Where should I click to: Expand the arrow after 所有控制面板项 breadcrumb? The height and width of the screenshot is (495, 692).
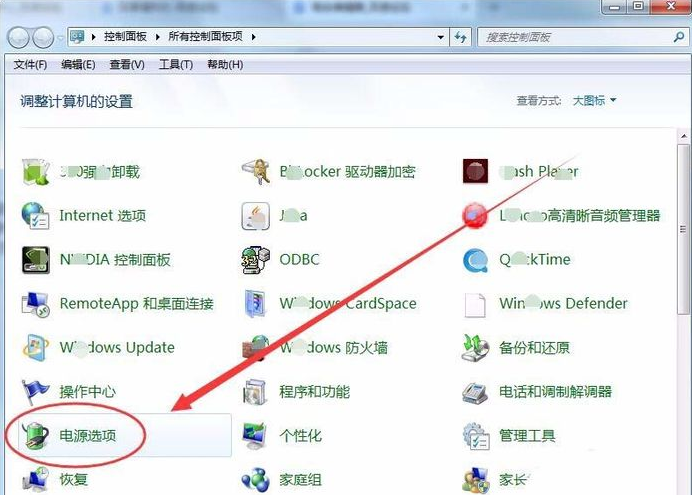tap(254, 37)
